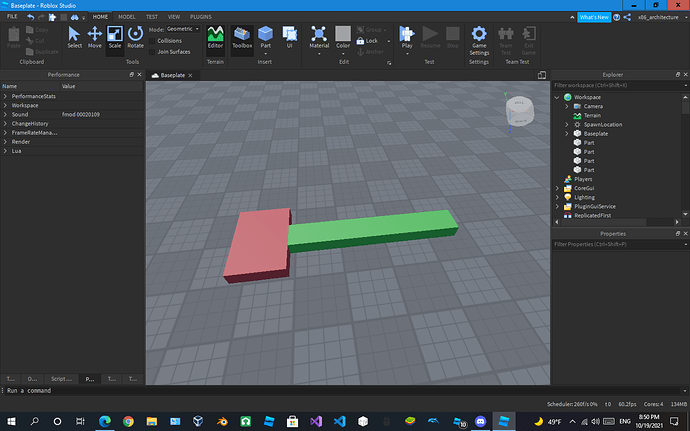Select the green part in the viewport
Viewport: 690px width, 431px height.
coord(372,229)
